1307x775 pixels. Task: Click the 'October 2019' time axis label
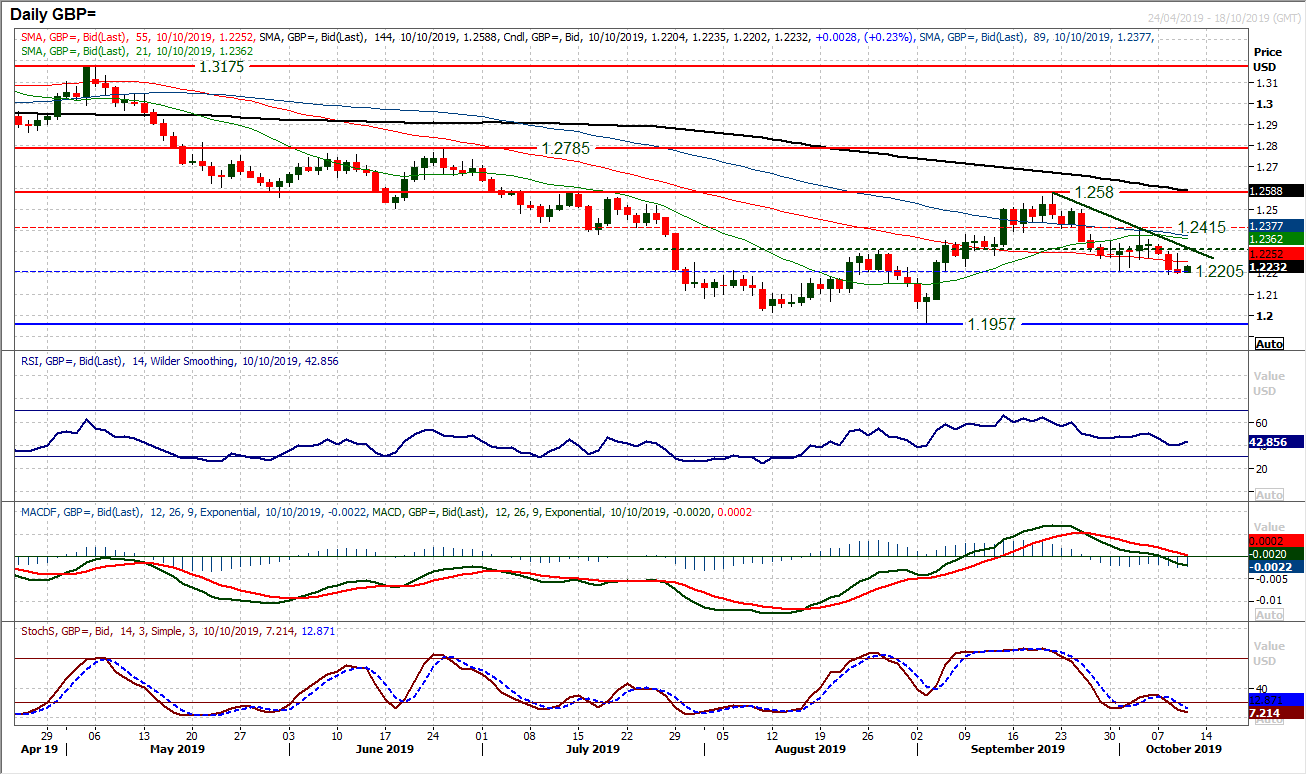coord(1185,748)
